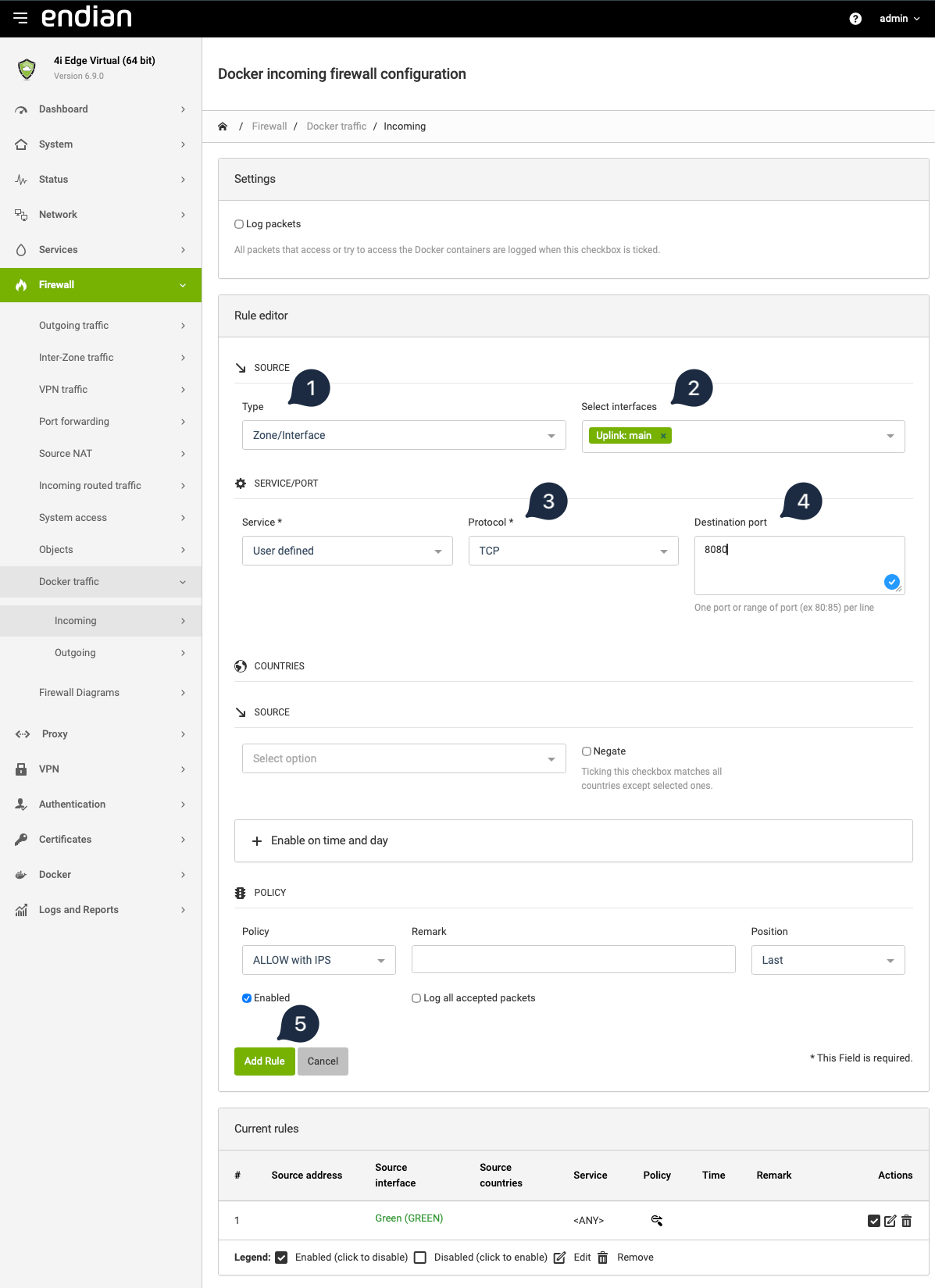The image size is (935, 1288).
Task: Delete rule 1 with trash icon
Action: click(x=906, y=1221)
